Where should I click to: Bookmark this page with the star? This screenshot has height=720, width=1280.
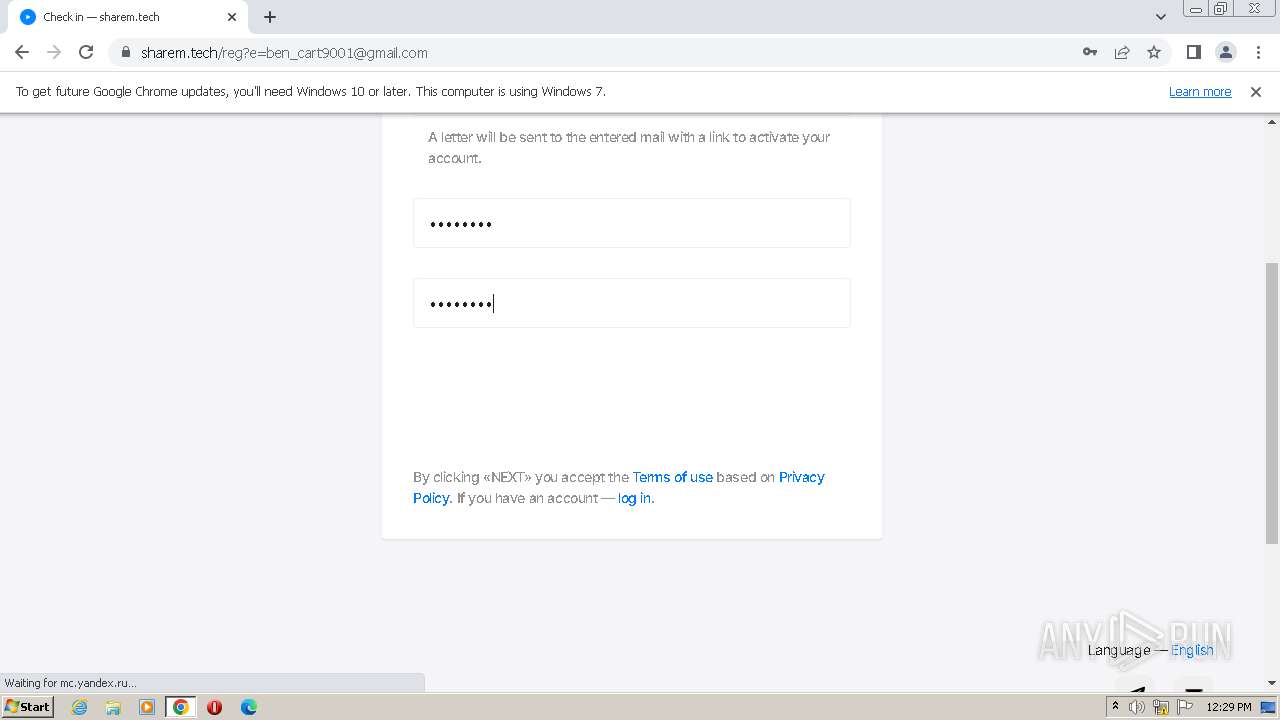click(1154, 52)
